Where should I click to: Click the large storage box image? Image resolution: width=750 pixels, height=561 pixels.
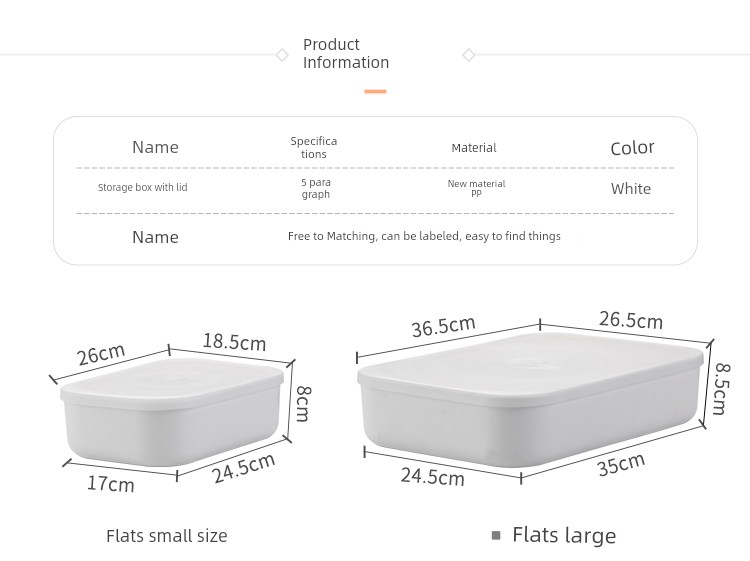pyautogui.click(x=530, y=399)
